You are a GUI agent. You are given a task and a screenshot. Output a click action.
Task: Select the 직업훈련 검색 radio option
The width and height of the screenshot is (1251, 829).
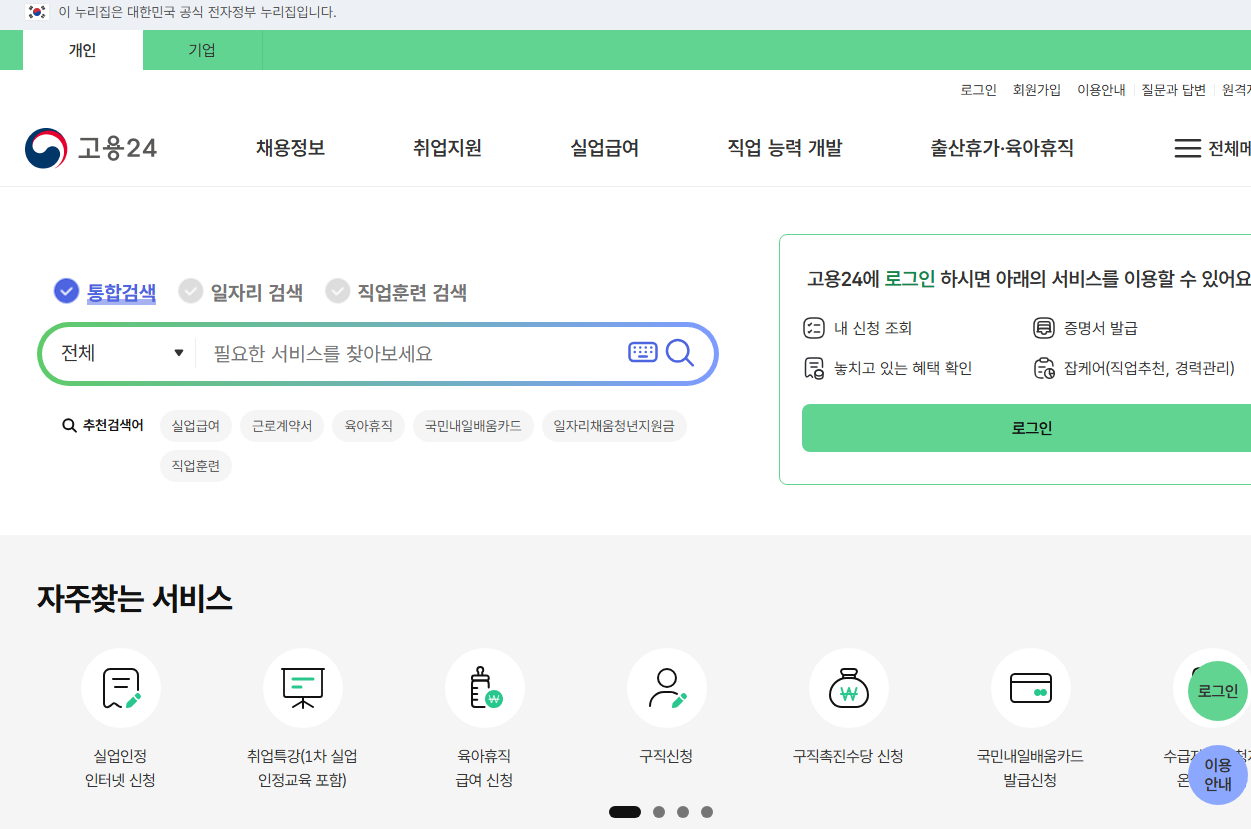tap(338, 291)
